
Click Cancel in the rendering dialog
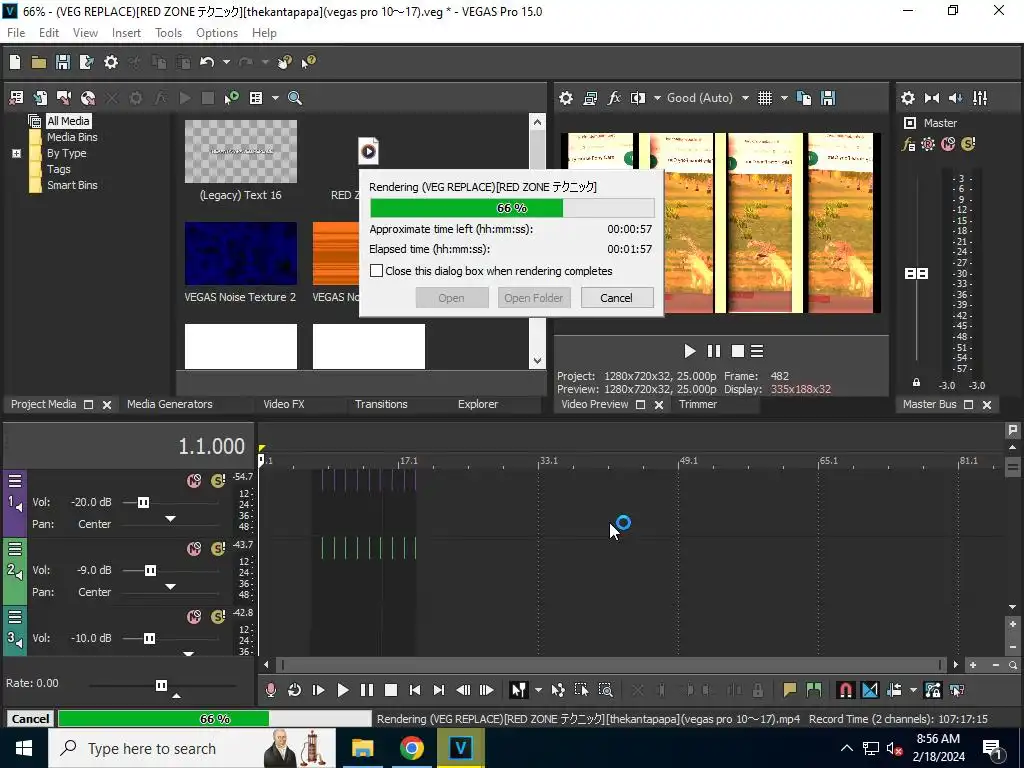616,298
